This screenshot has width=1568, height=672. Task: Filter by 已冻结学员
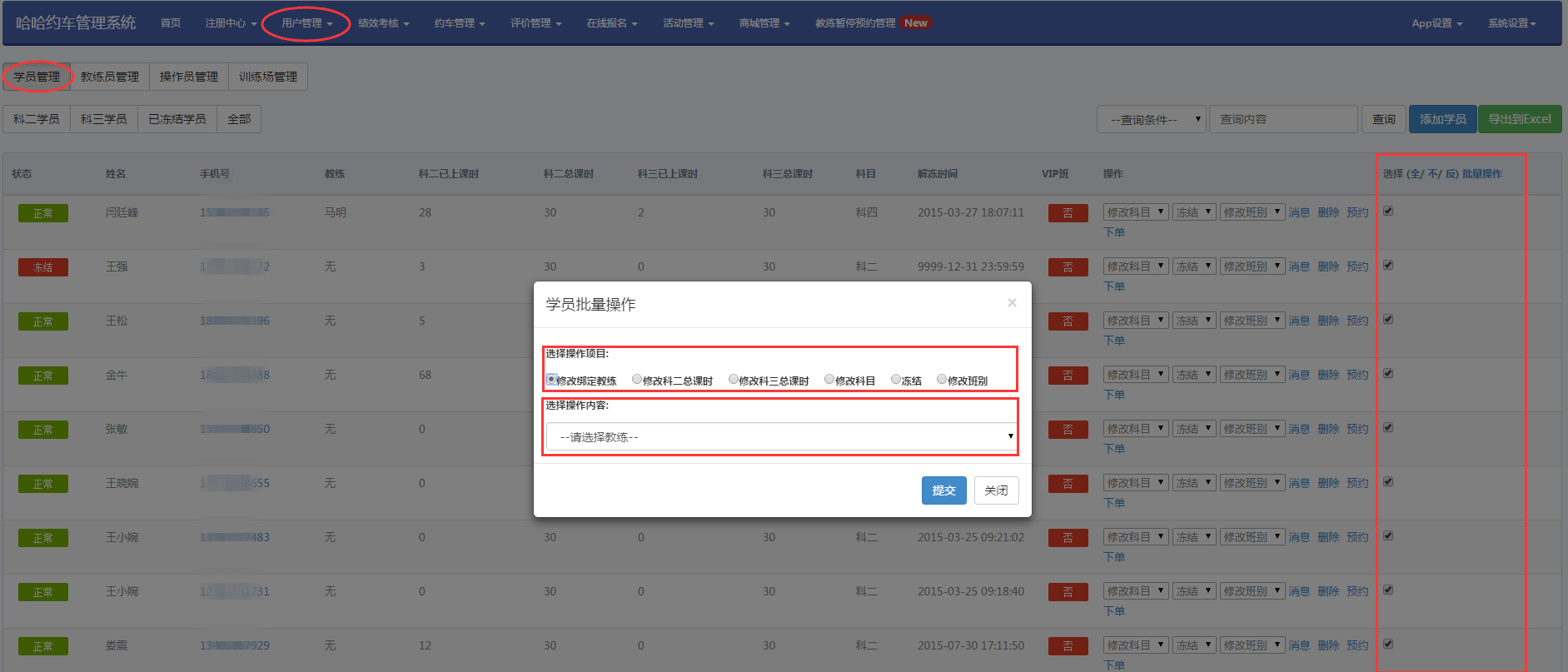[x=177, y=119]
